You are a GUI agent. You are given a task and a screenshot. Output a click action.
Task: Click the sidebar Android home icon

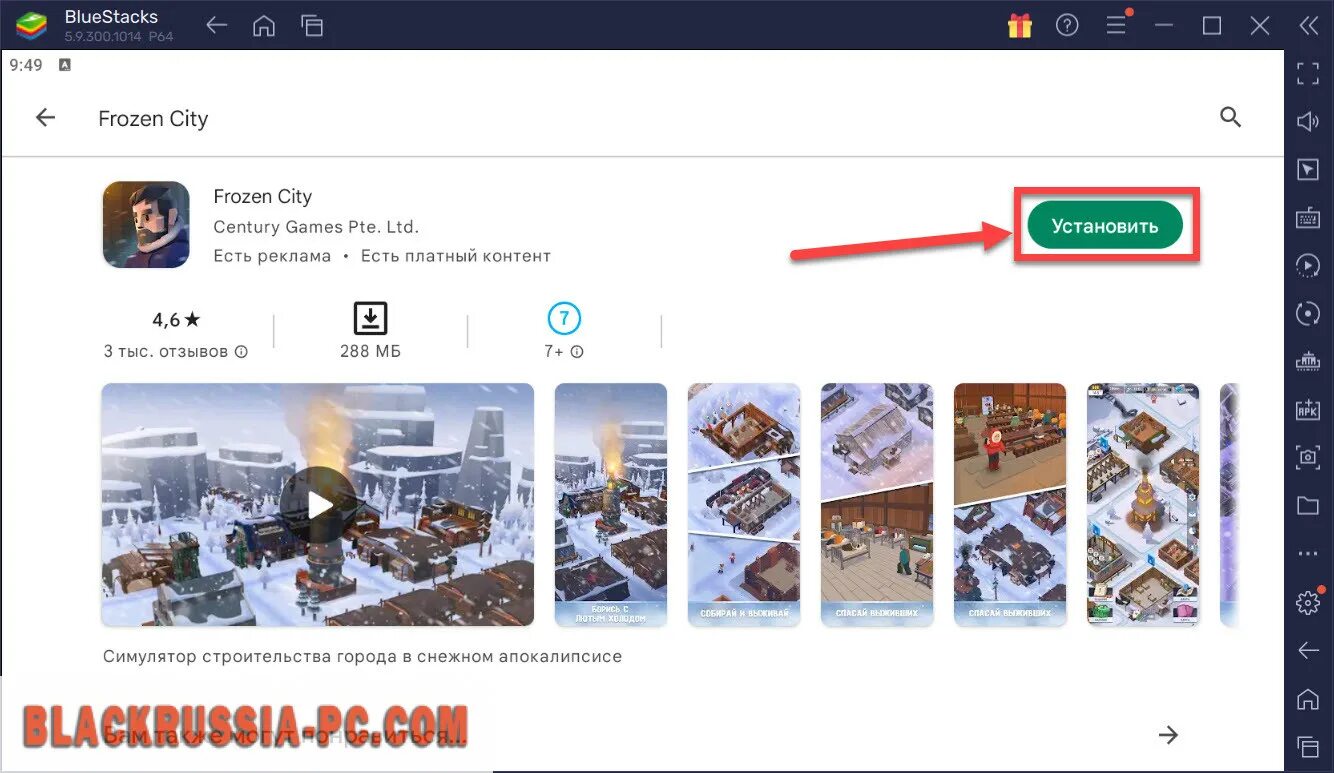click(1308, 699)
